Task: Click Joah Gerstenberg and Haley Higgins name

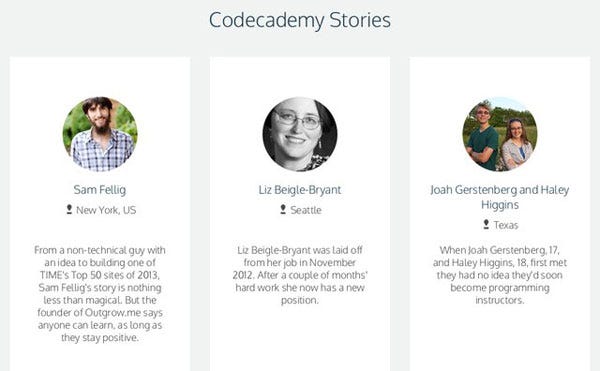Action: pyautogui.click(x=500, y=197)
